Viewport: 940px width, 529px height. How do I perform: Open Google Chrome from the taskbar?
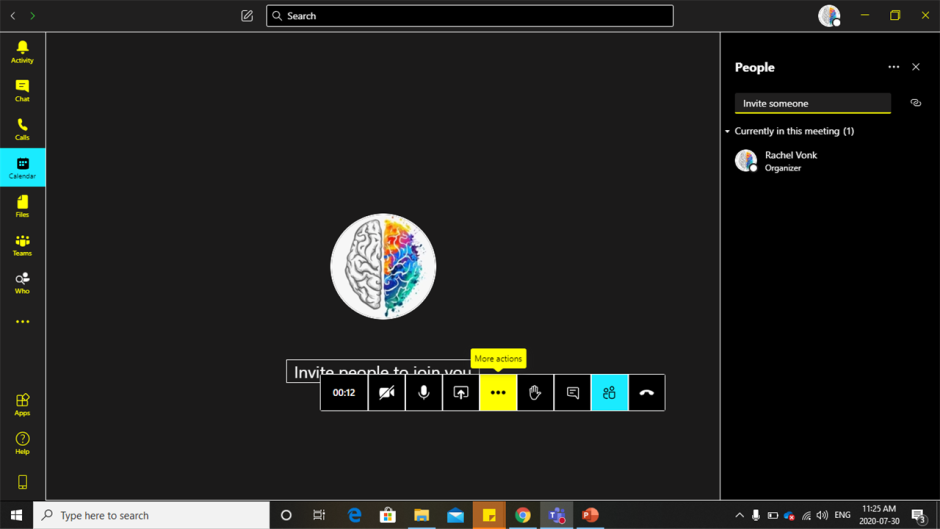click(523, 515)
